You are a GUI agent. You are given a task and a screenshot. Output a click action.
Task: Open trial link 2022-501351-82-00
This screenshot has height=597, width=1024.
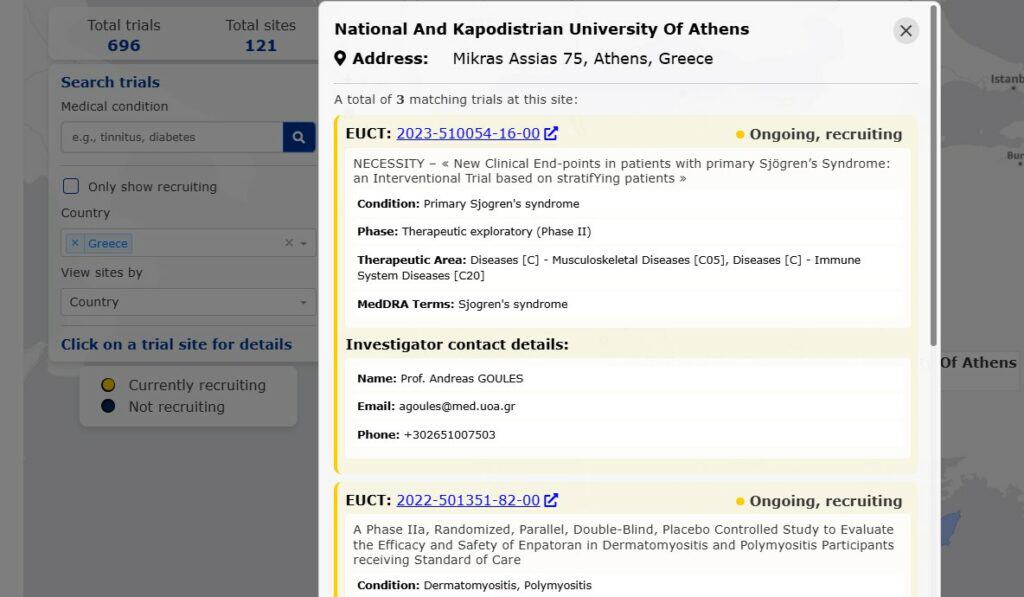pos(467,501)
